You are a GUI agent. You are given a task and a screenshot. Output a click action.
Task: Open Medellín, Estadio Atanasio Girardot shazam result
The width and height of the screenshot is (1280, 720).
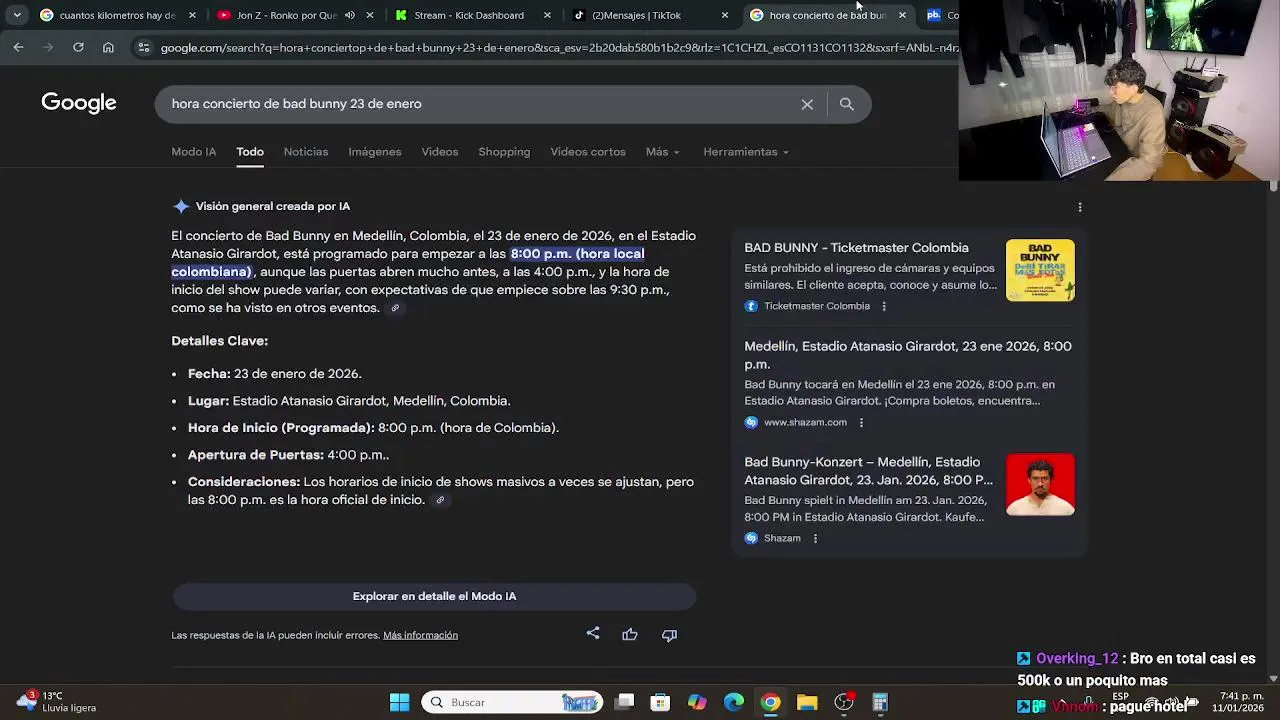[907, 355]
